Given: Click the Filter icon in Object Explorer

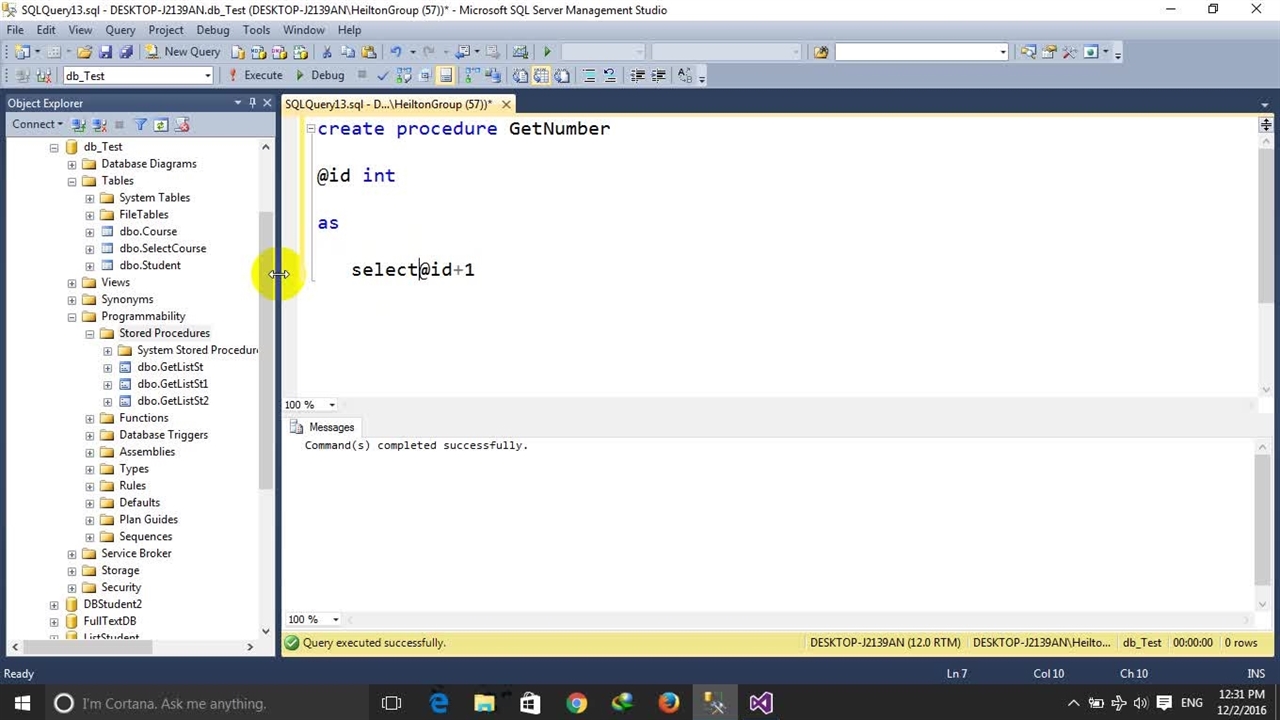Looking at the screenshot, I should pyautogui.click(x=140, y=125).
